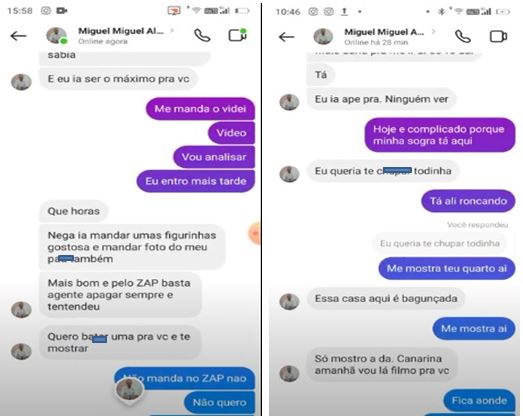Select the Vou analisar message bubble
523x420 pixels.
[214, 157]
